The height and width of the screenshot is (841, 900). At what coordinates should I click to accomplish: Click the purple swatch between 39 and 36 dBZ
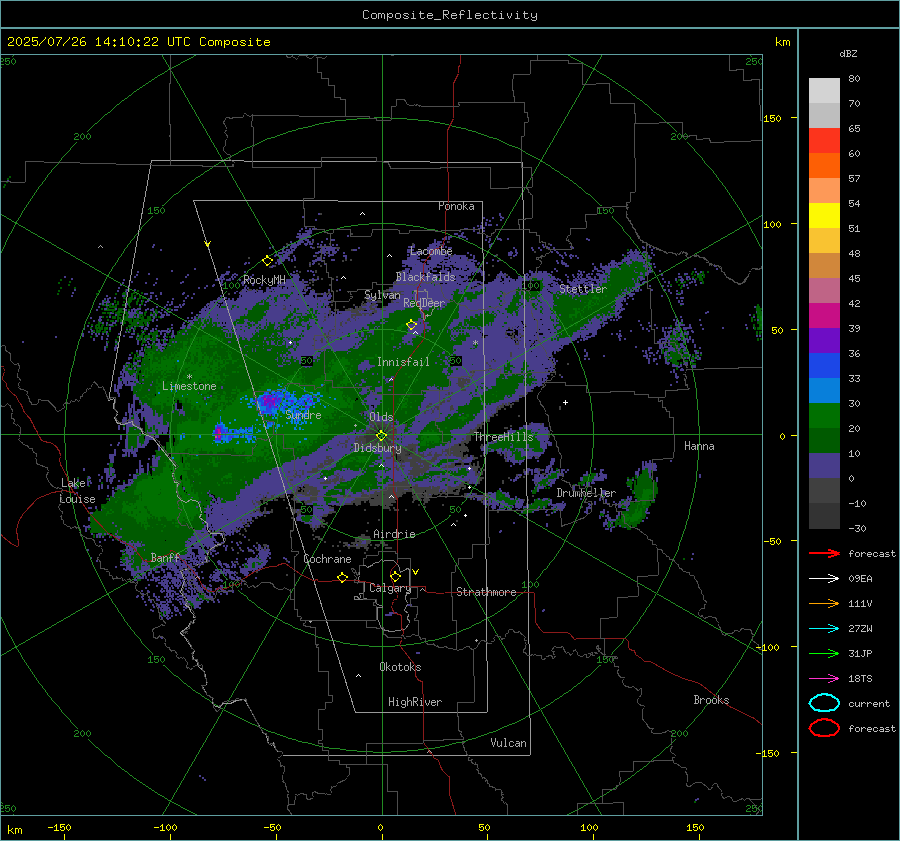point(824,340)
